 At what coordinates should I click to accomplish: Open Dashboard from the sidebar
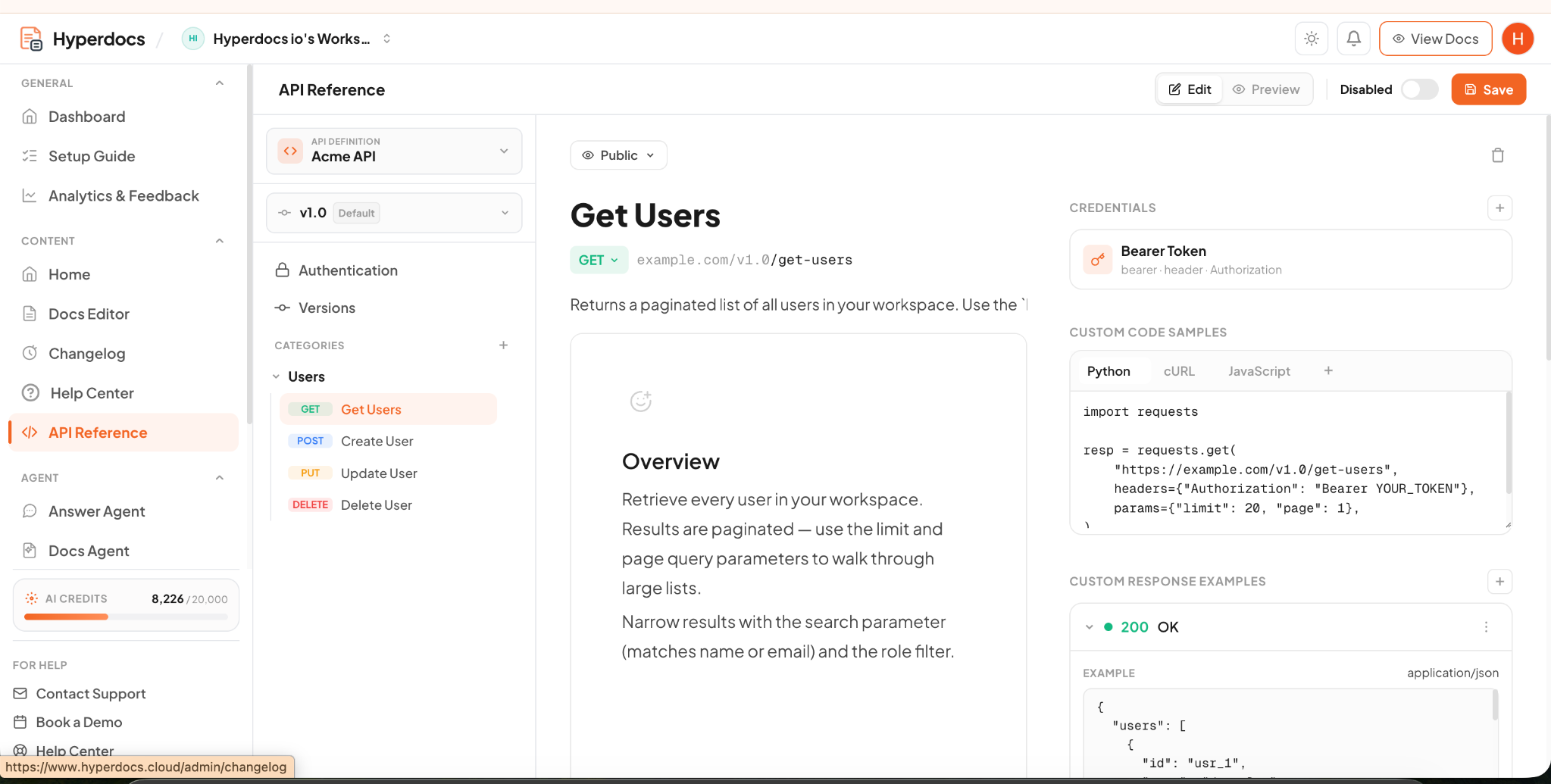(x=125, y=117)
